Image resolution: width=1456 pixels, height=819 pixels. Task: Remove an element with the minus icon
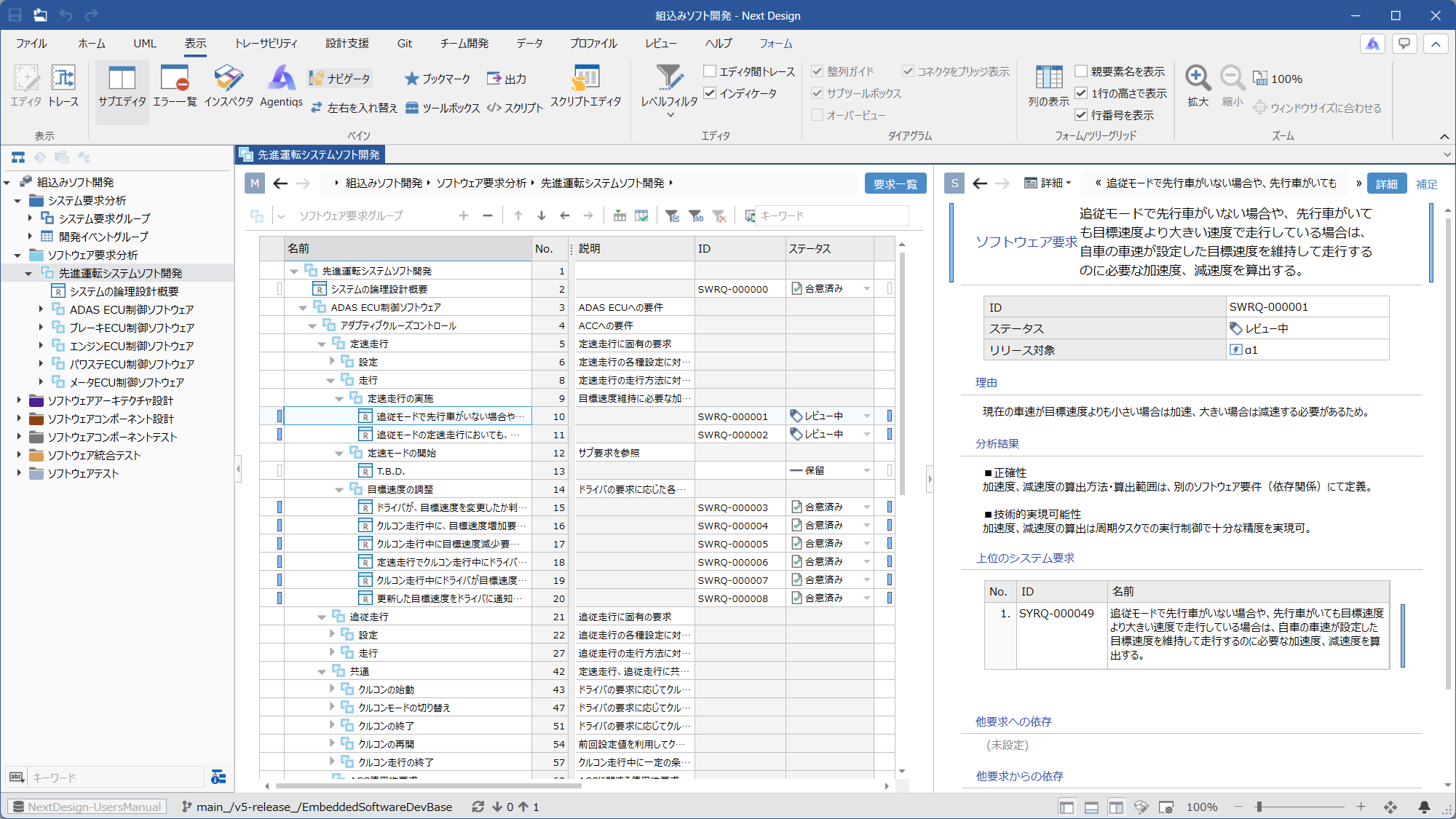pyautogui.click(x=488, y=215)
